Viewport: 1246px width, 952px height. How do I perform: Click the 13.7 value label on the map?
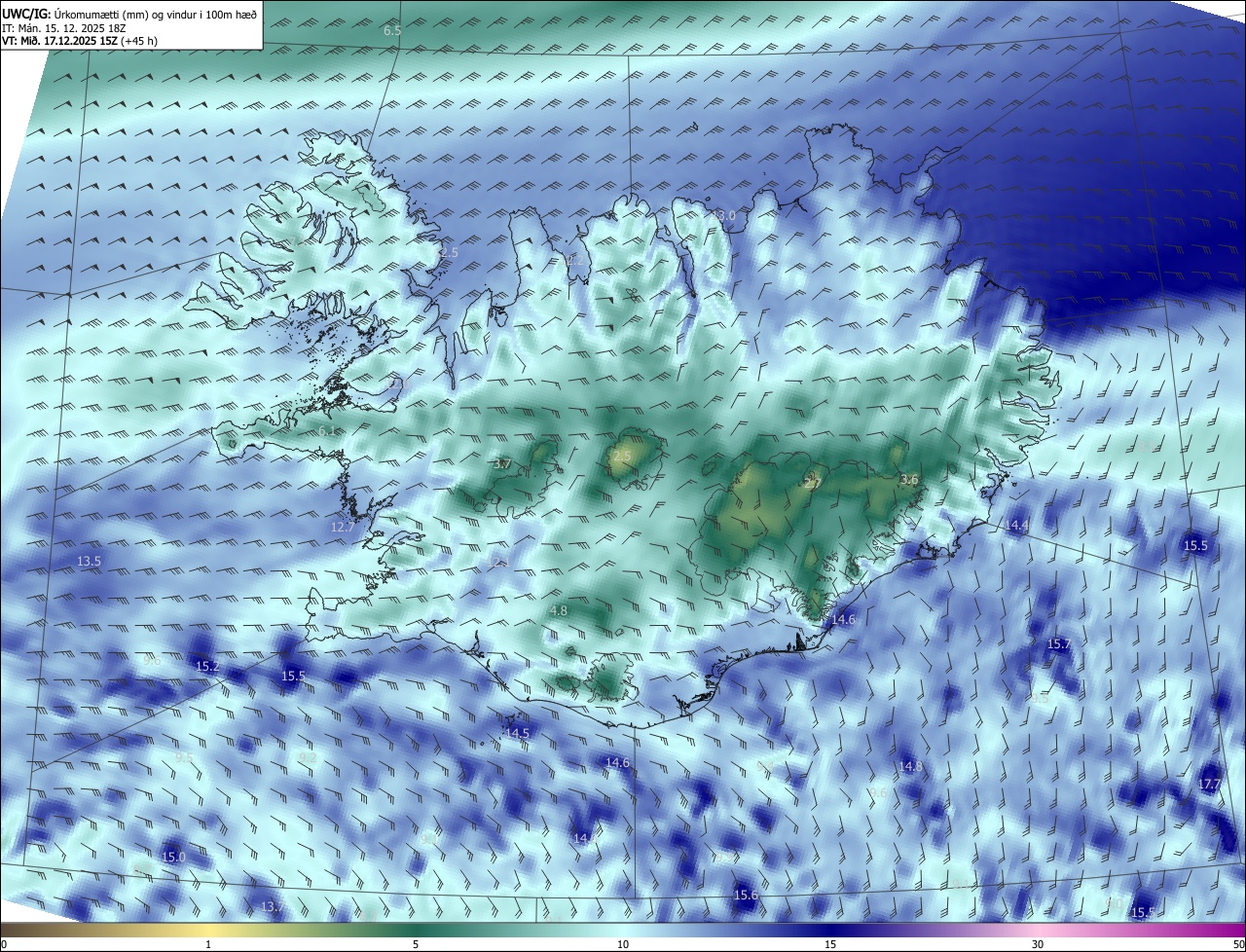[x=274, y=906]
